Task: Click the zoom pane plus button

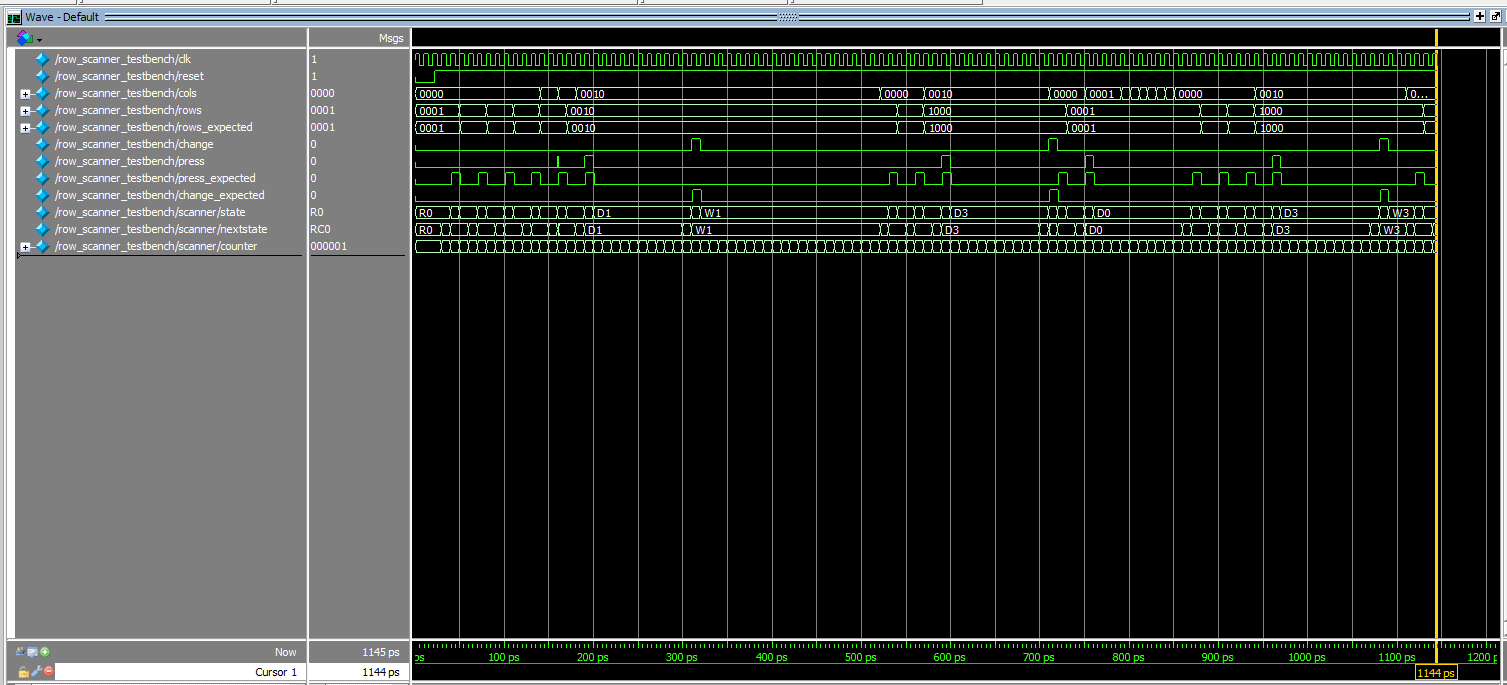Action: click(x=1479, y=17)
